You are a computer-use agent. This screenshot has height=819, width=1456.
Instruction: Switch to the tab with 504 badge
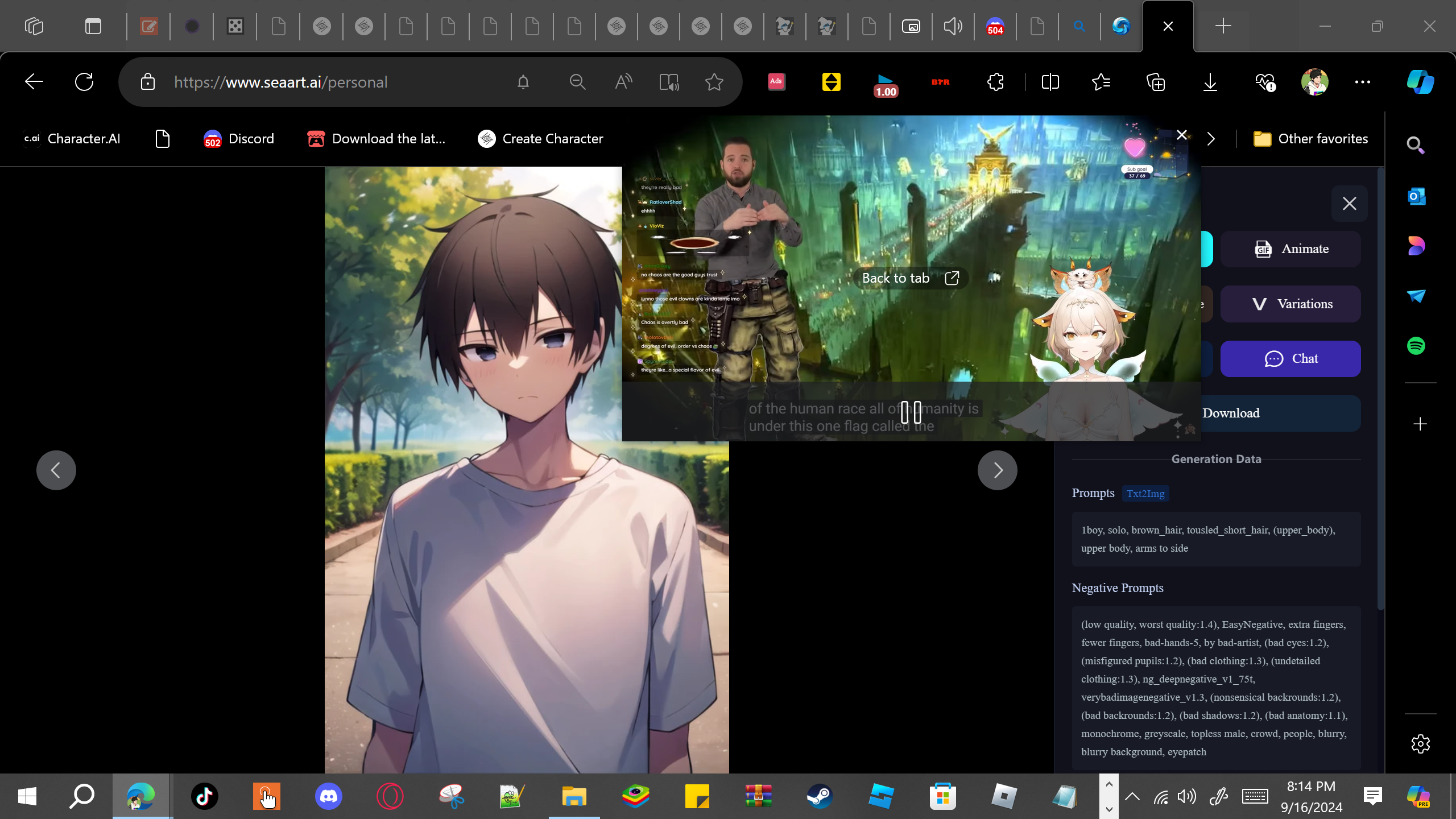point(995,26)
